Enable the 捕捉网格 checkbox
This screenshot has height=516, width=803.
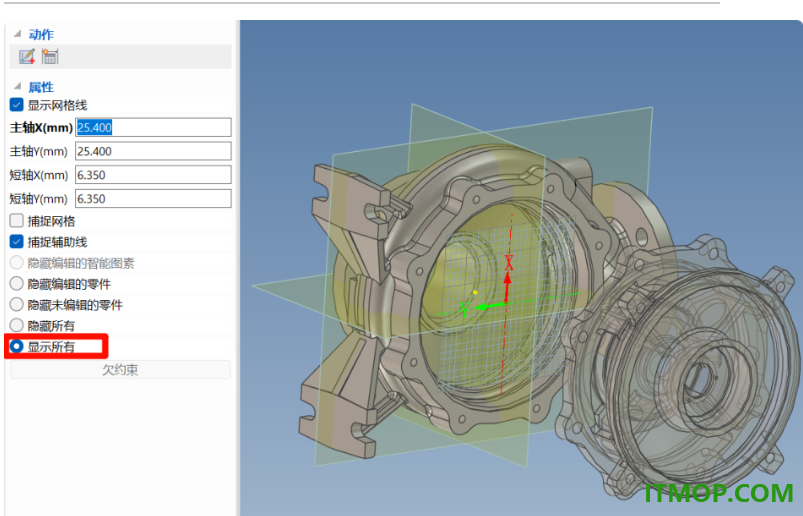[x=16, y=221]
